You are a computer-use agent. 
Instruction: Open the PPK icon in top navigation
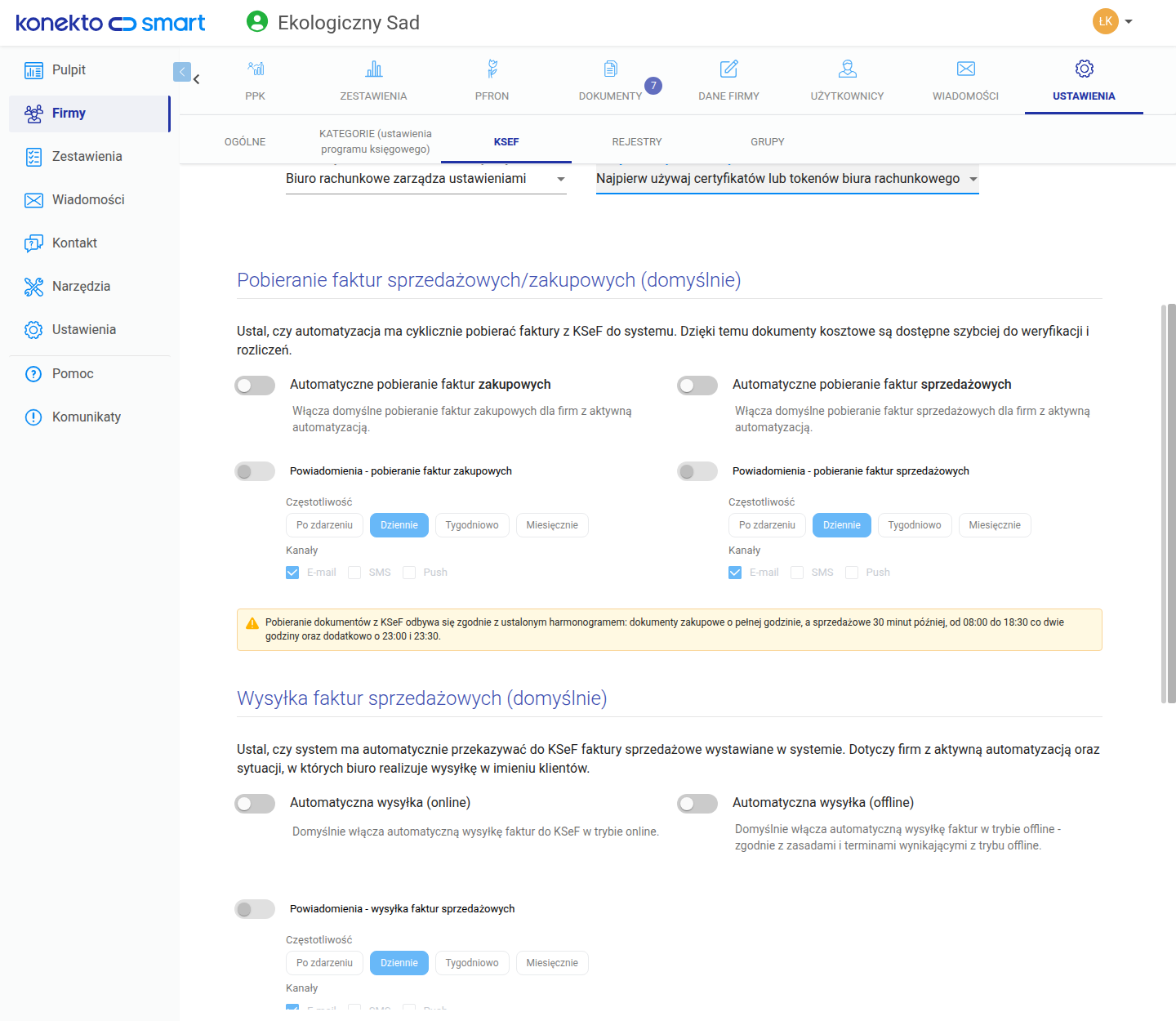coord(256,69)
